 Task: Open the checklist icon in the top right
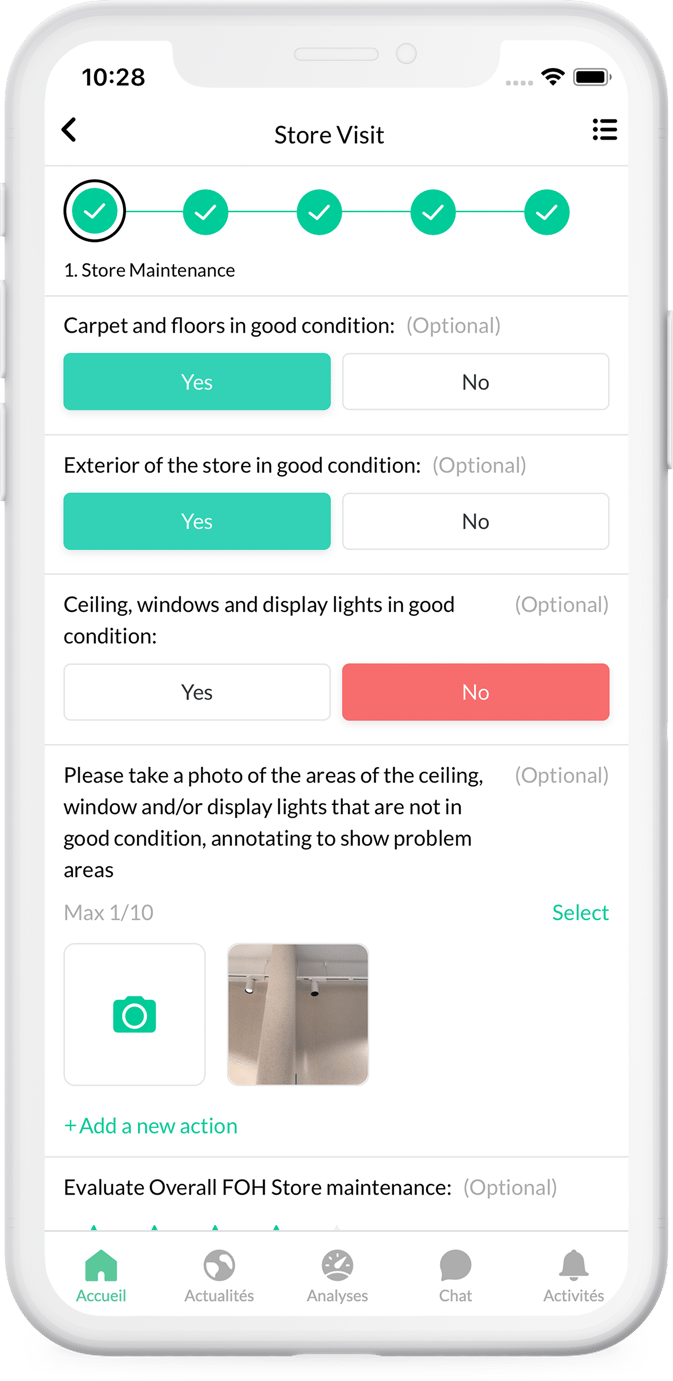(605, 130)
